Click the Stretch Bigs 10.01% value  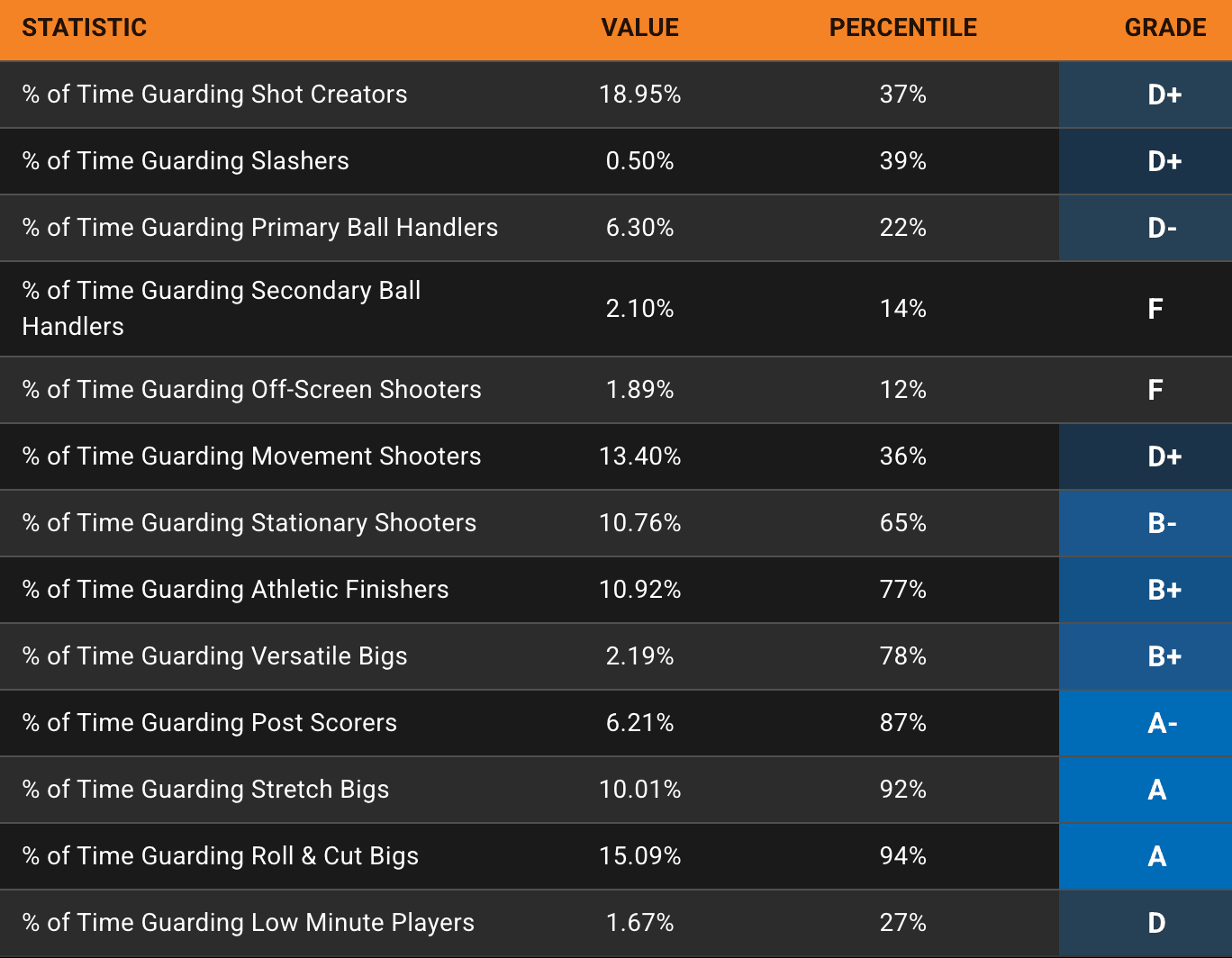click(639, 790)
